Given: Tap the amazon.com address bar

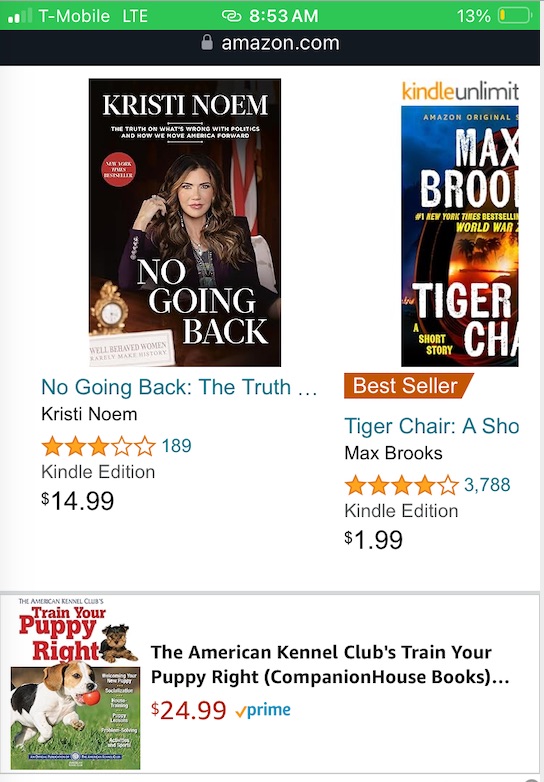Looking at the screenshot, I should (270, 43).
